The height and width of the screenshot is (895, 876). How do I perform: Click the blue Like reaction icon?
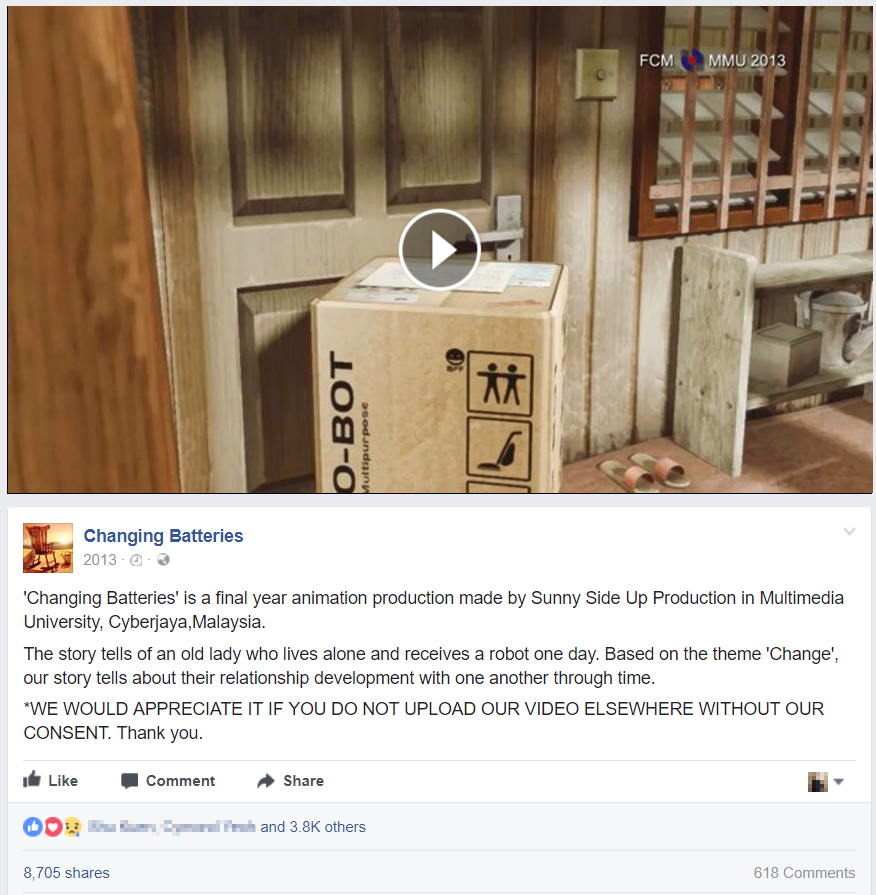tap(33, 827)
